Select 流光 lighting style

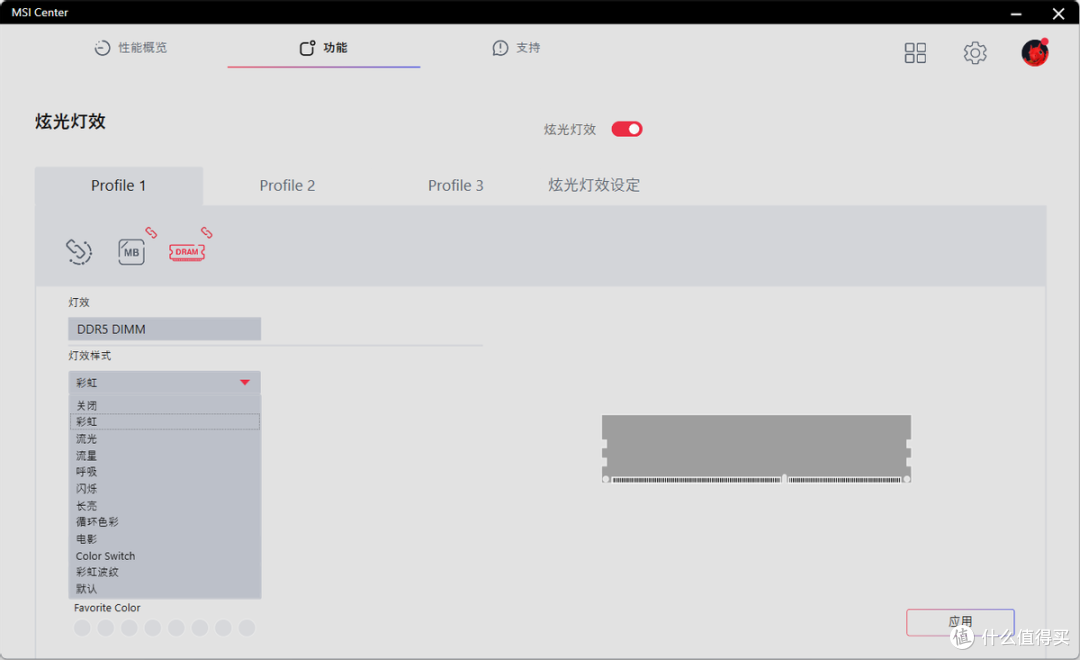[165, 439]
